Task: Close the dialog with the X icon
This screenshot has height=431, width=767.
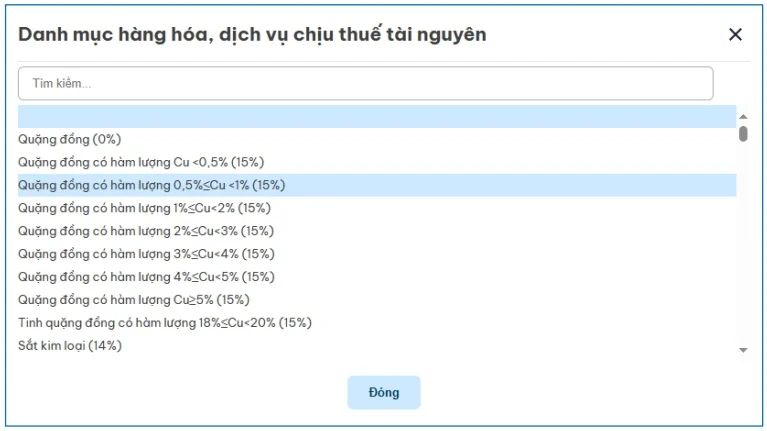Action: pos(735,35)
